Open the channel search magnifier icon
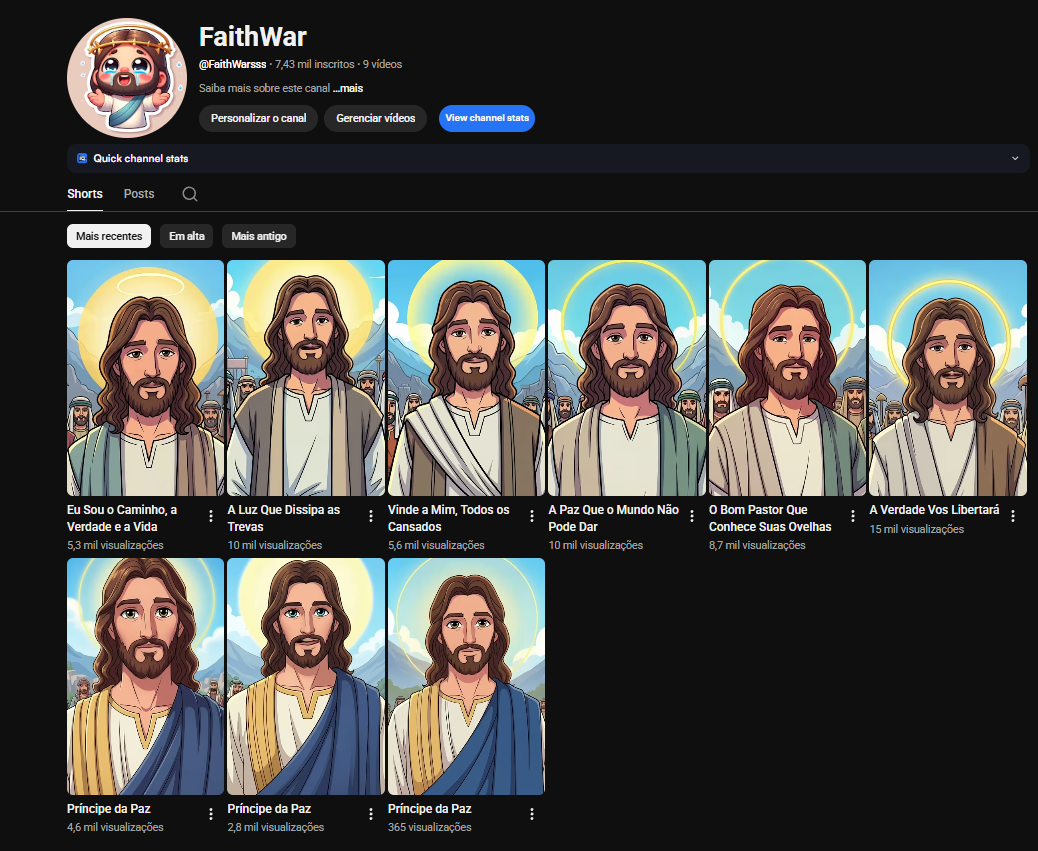This screenshot has height=851, width=1038. [x=190, y=194]
